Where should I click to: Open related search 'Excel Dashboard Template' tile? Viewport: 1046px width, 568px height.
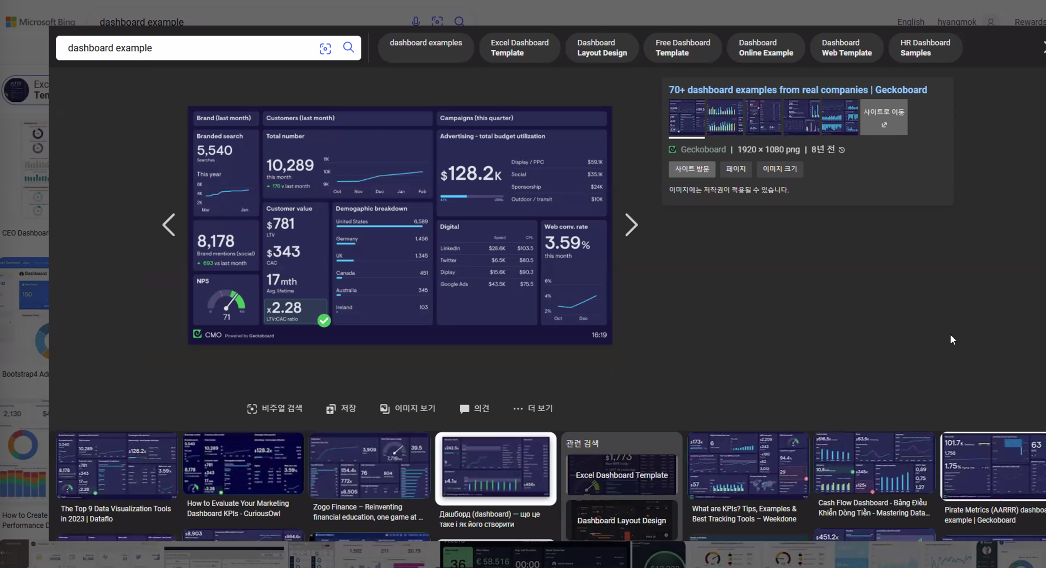pyautogui.click(x=622, y=475)
